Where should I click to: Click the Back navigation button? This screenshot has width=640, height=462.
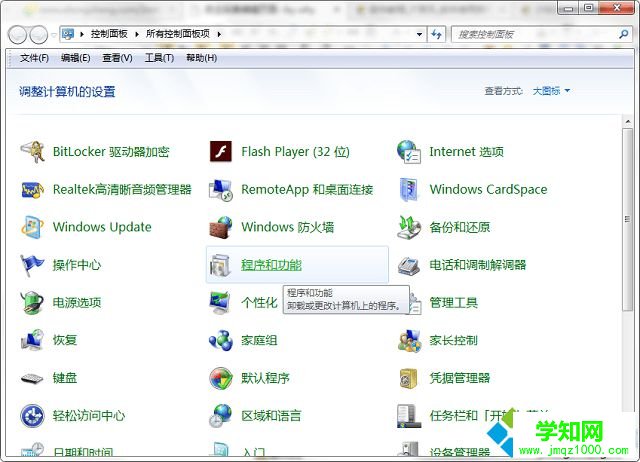click(18, 35)
